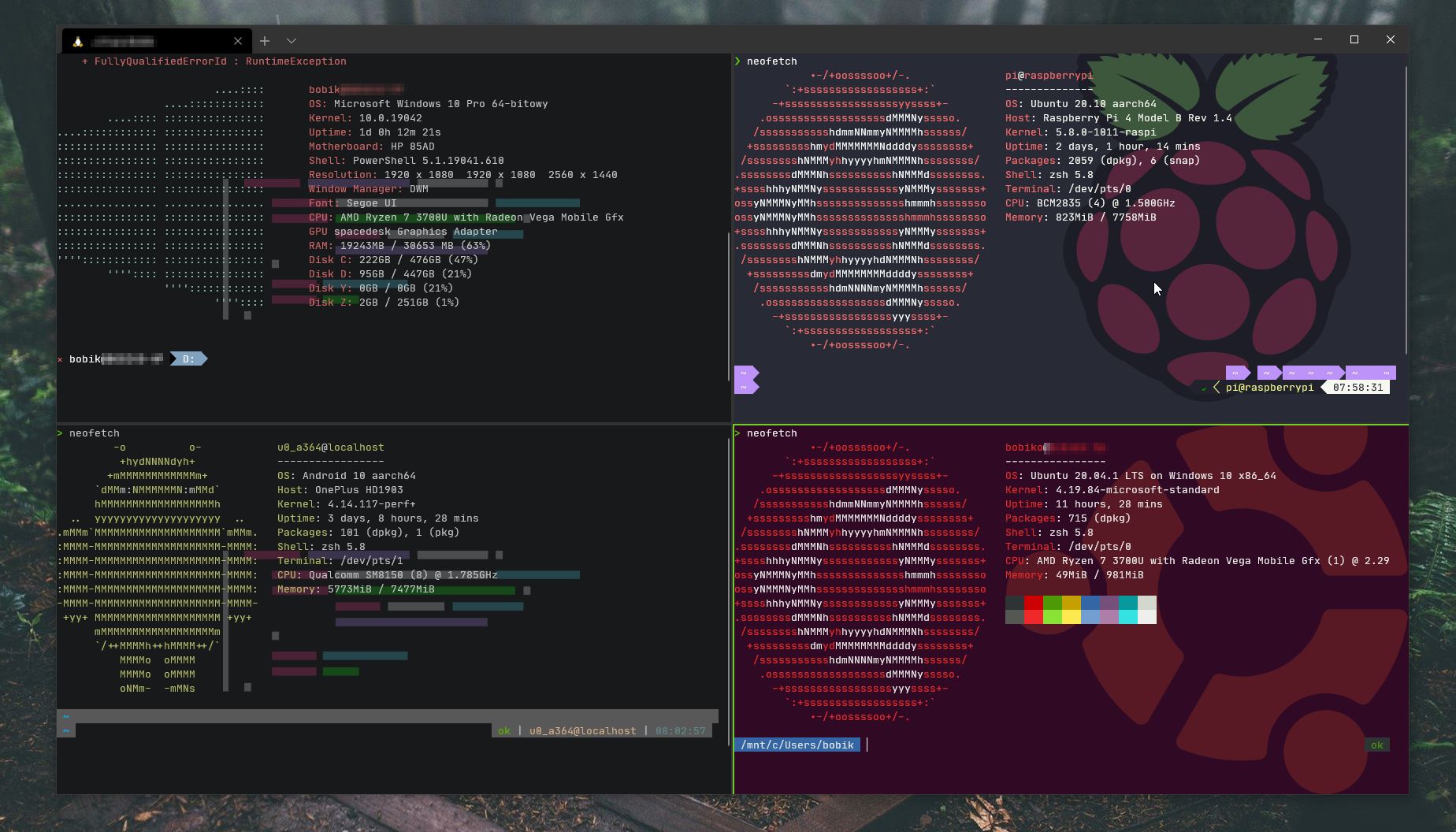Click the 'Uptime: 1d 0h 12m 21s' line
The width and height of the screenshot is (1456, 832).
(x=375, y=132)
